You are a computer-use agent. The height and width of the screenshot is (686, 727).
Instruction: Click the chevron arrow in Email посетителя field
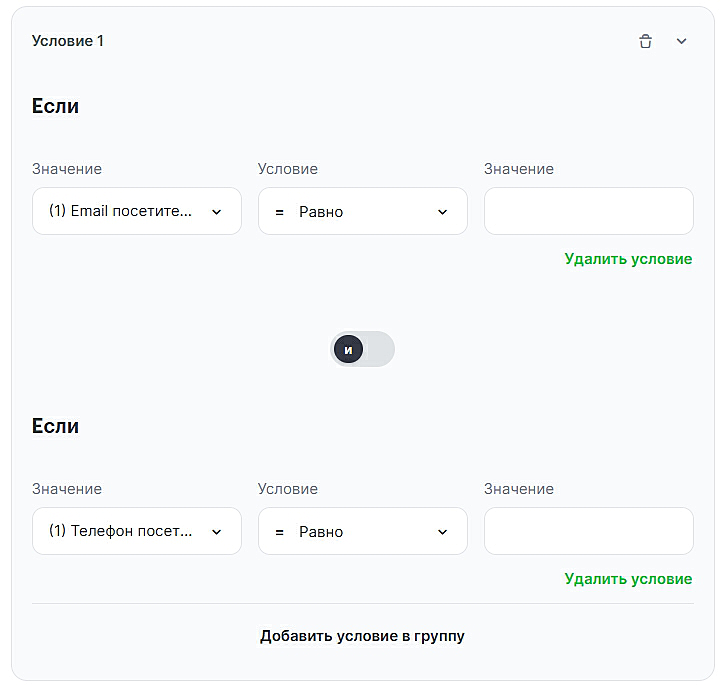[217, 212]
